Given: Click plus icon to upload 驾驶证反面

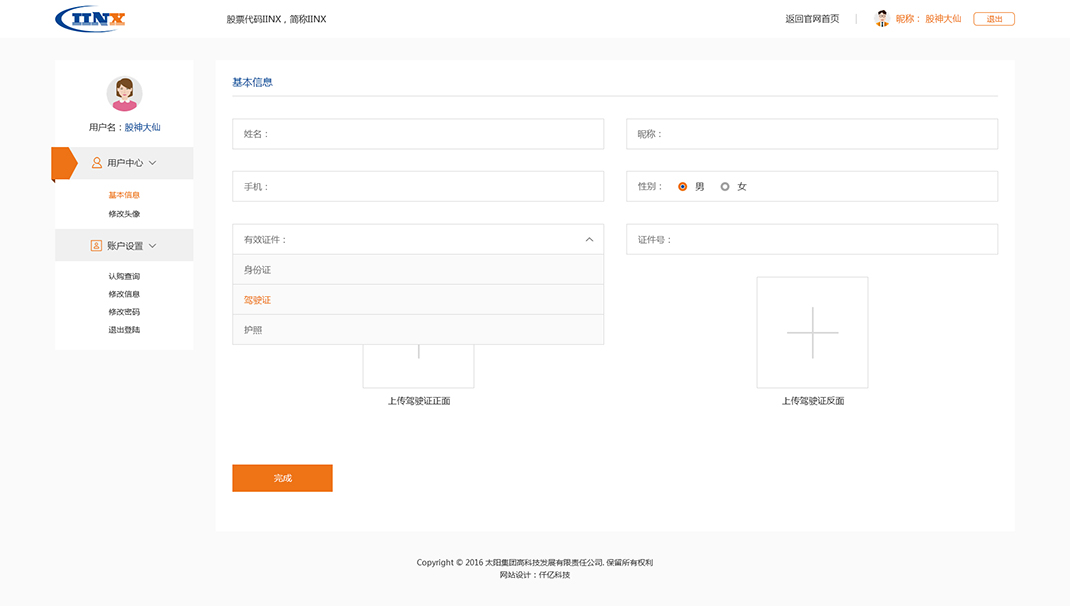Looking at the screenshot, I should [812, 332].
